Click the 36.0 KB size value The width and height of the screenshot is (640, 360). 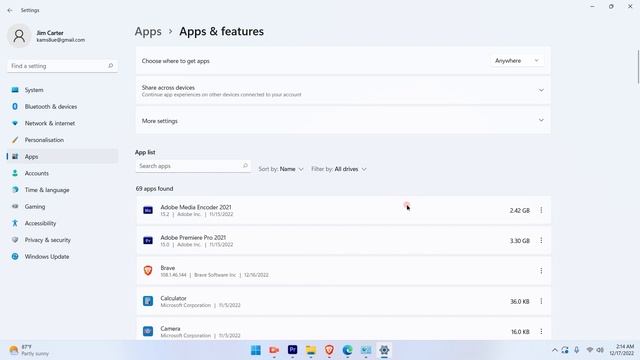(520, 302)
